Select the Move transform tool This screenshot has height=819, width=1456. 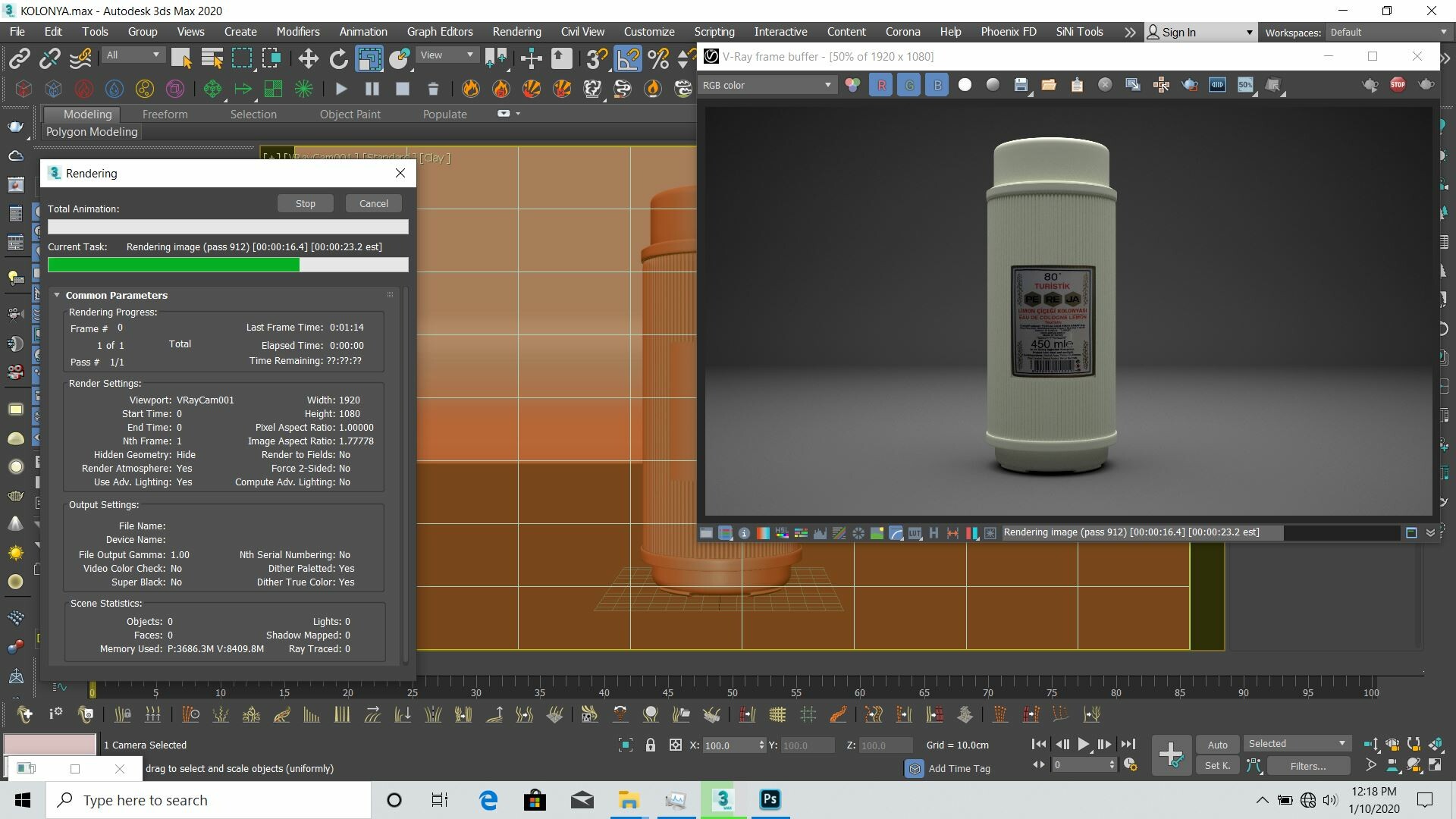click(307, 58)
